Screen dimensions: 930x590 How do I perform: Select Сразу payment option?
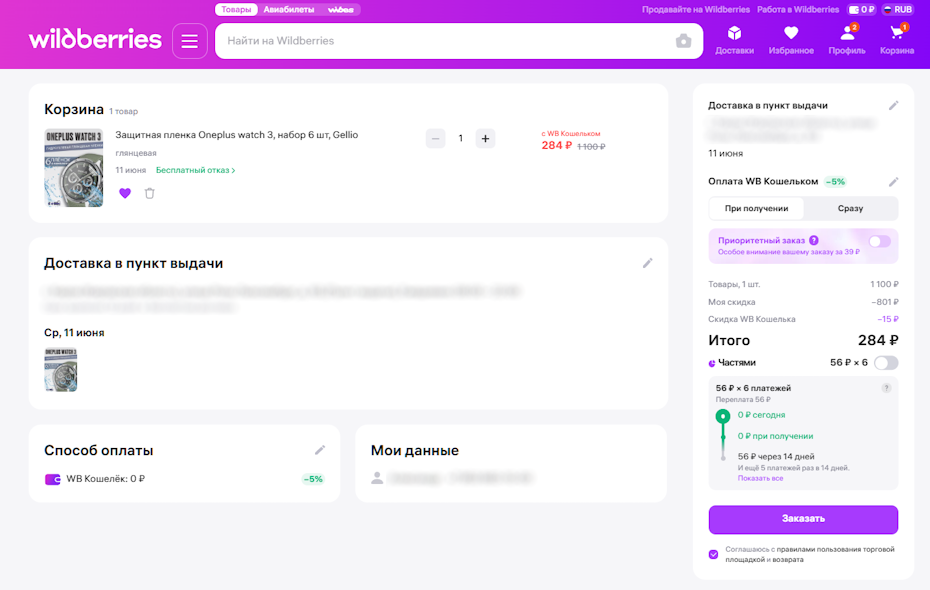pyautogui.click(x=851, y=208)
